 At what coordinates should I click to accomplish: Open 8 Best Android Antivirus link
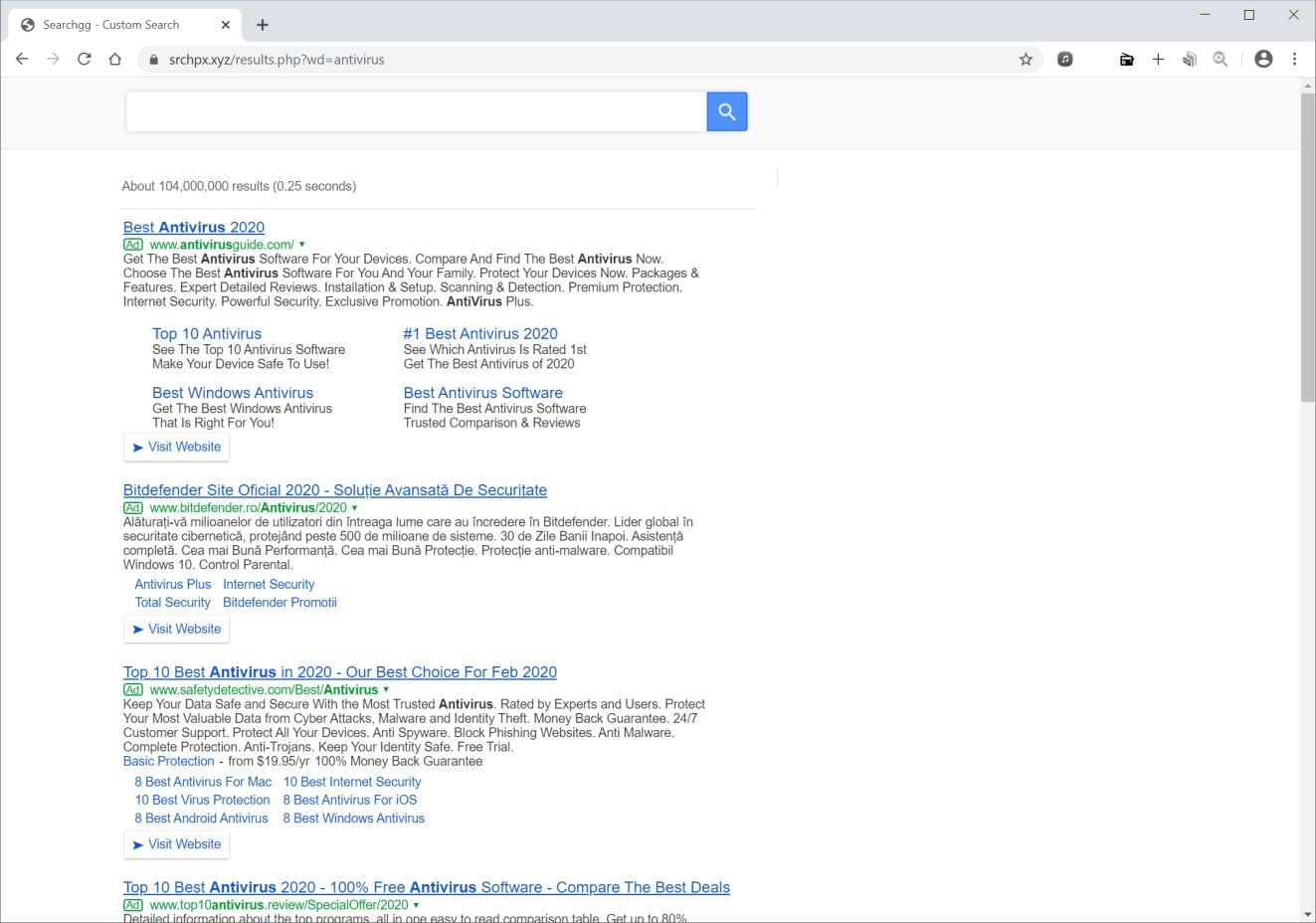(x=202, y=819)
